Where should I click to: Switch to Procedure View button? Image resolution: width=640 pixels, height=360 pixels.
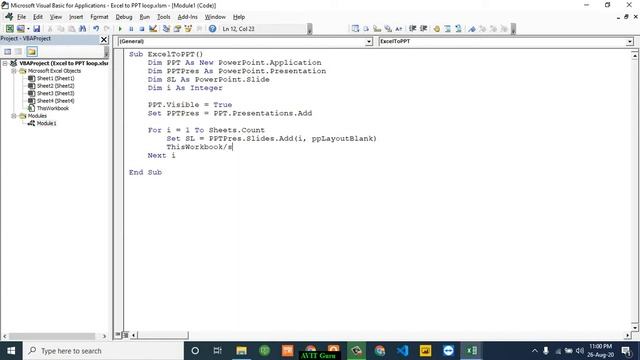(x=118, y=335)
